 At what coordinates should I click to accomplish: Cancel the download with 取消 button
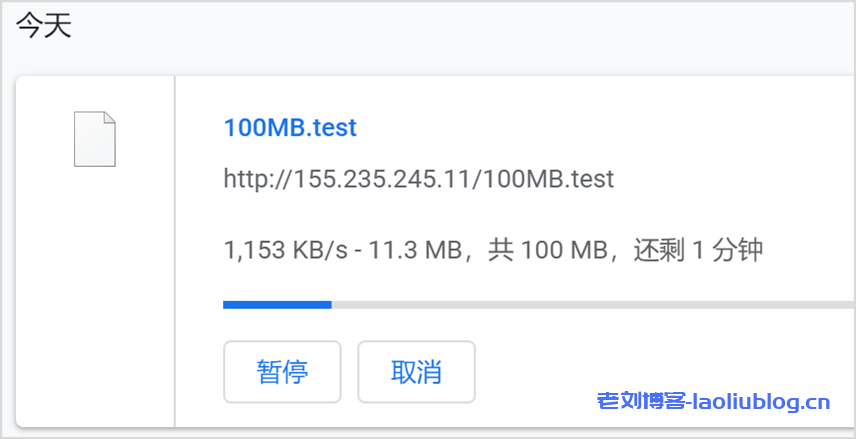416,372
